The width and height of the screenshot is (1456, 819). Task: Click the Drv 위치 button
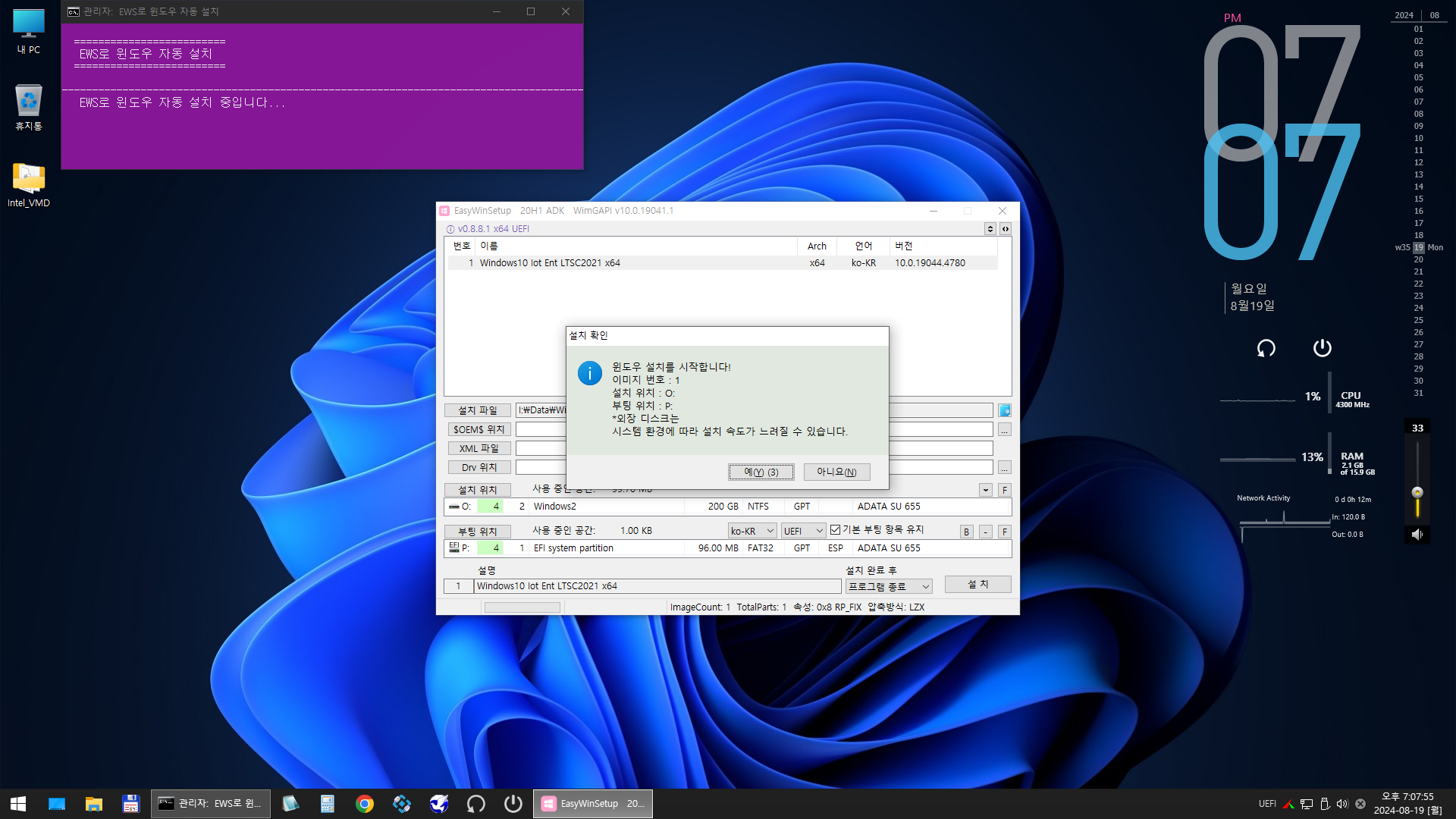(479, 467)
